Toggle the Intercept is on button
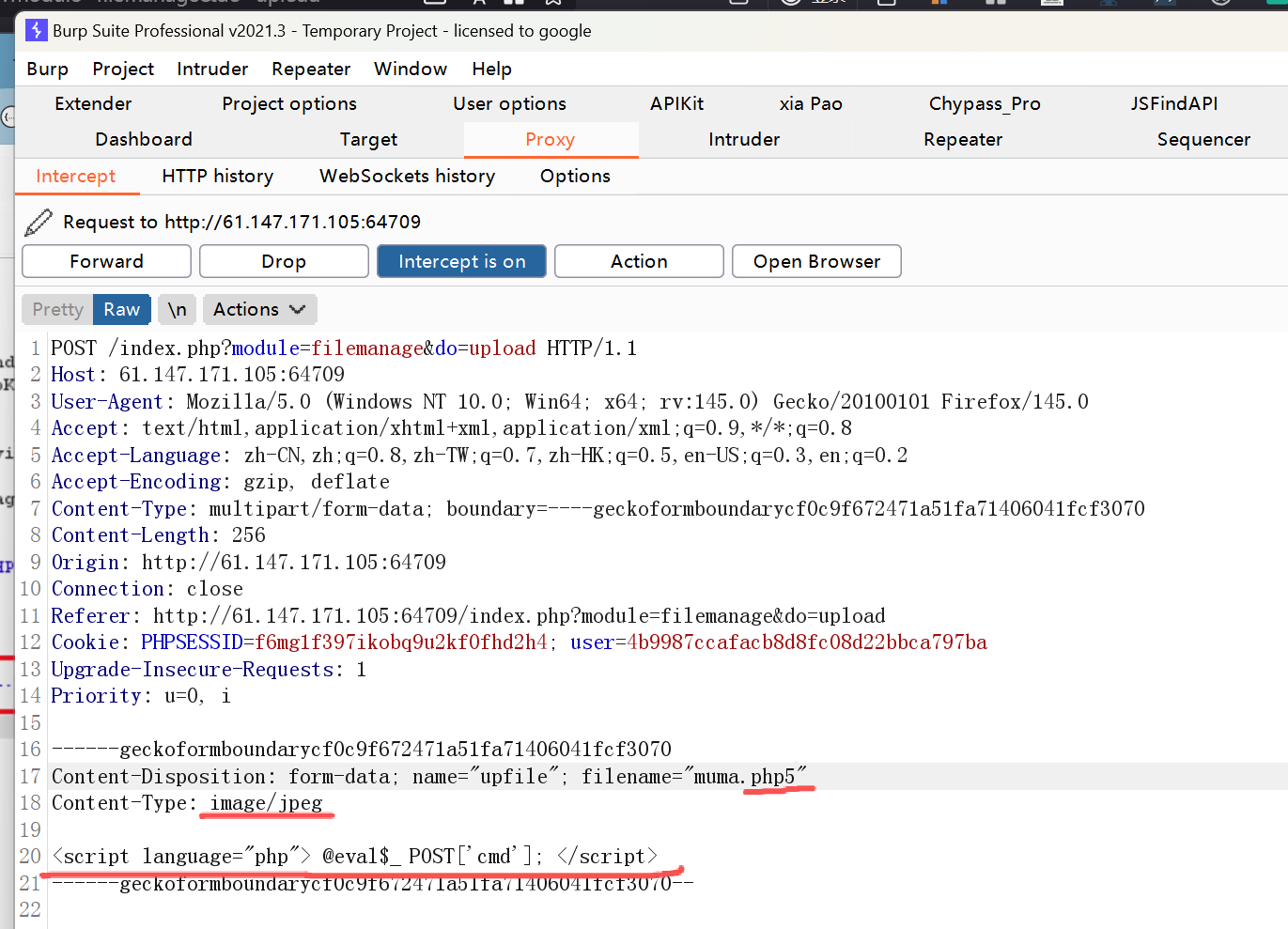 pos(461,261)
